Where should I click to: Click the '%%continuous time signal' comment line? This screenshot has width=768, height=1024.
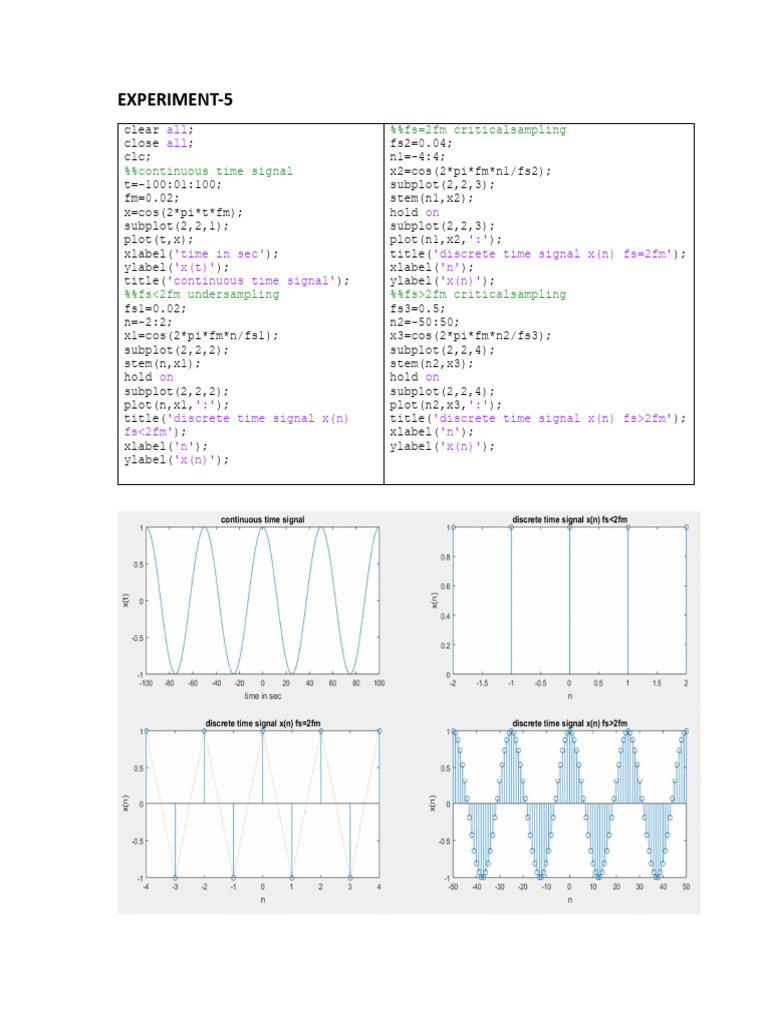tap(208, 171)
